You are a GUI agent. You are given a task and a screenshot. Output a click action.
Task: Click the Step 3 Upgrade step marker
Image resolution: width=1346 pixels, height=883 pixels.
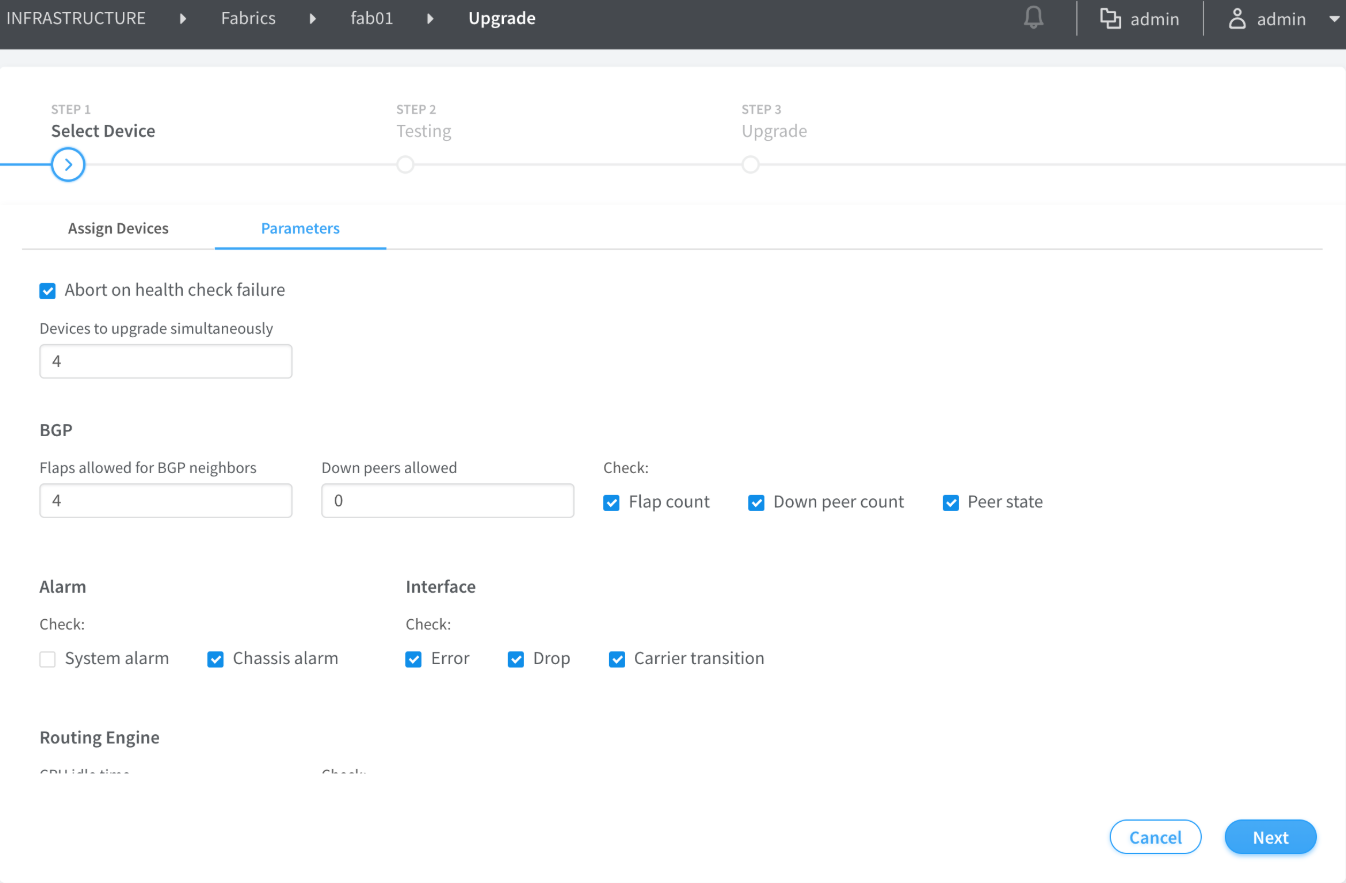tap(750, 164)
